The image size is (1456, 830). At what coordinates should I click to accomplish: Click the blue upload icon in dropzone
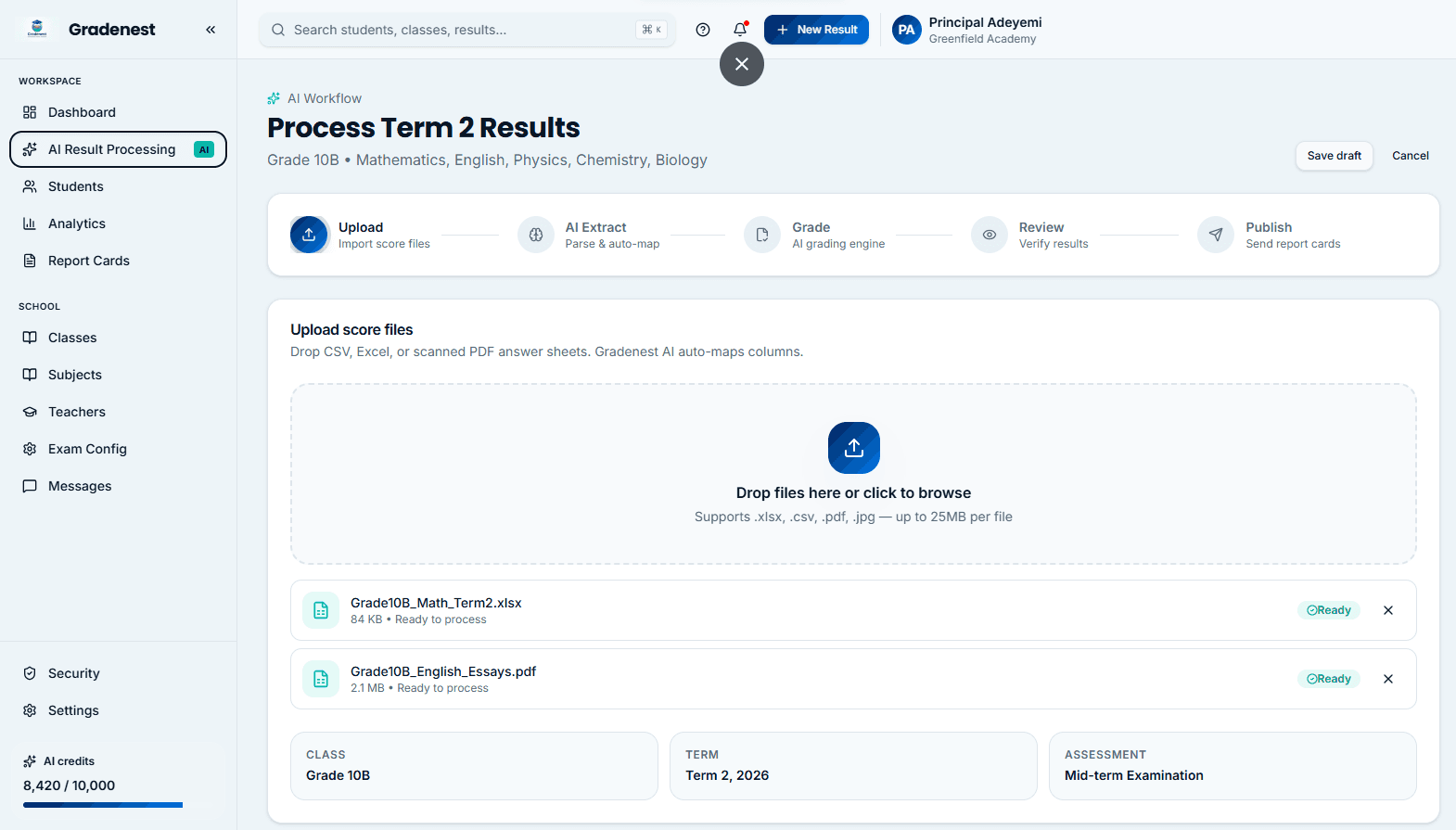pyautogui.click(x=853, y=448)
